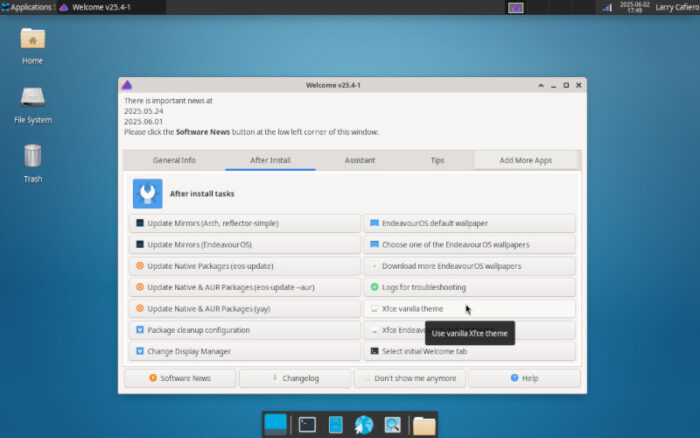Open the File System desktop icon
The height and width of the screenshot is (438, 700).
pyautogui.click(x=33, y=105)
